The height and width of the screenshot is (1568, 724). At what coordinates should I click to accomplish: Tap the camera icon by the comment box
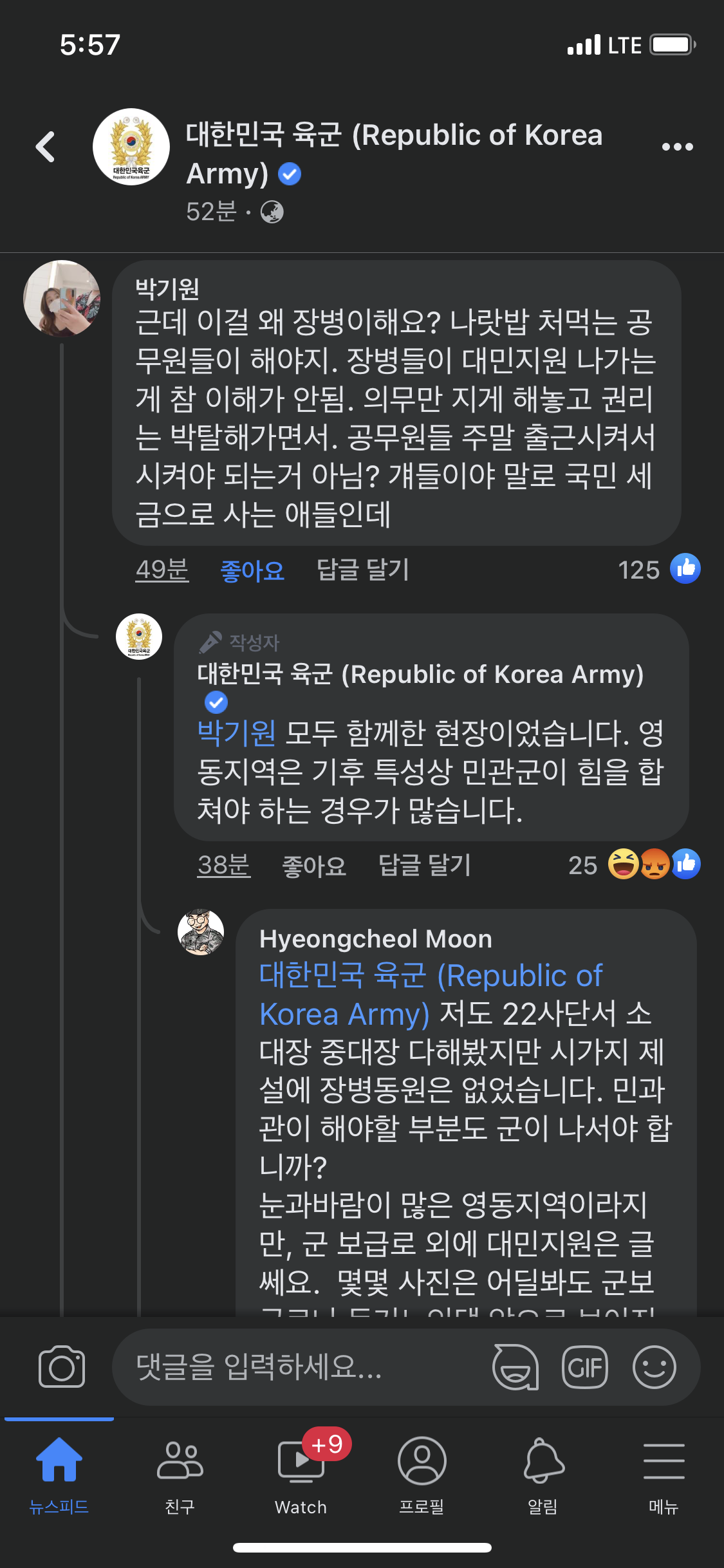point(62,1367)
